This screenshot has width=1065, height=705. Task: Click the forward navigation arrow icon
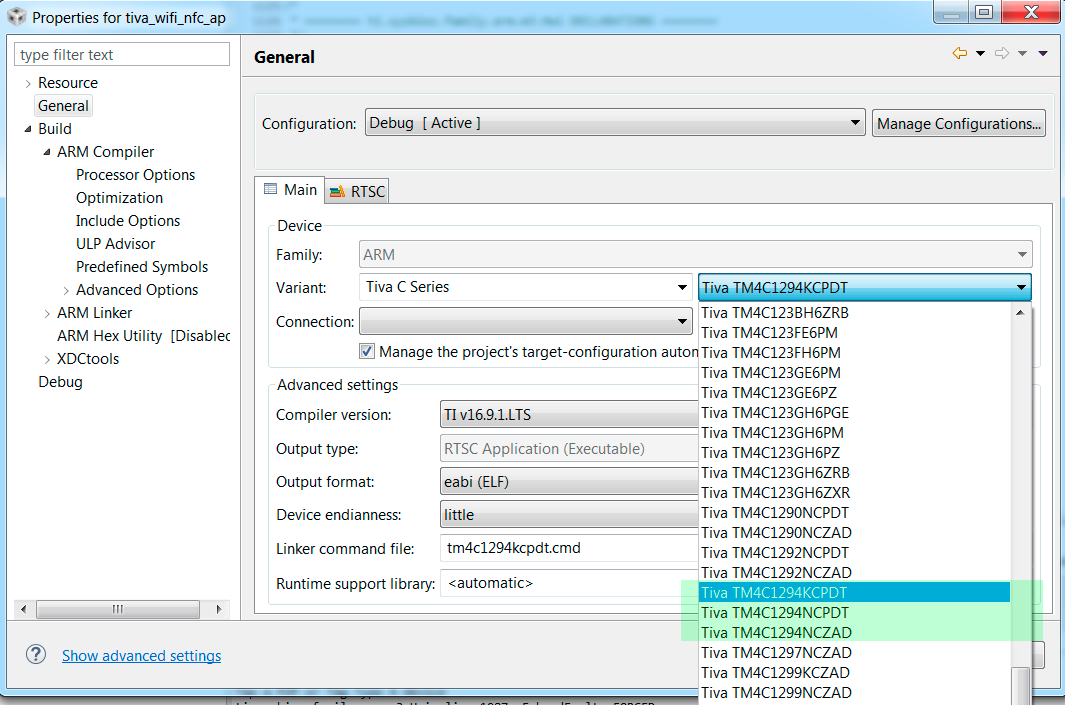coord(1002,53)
